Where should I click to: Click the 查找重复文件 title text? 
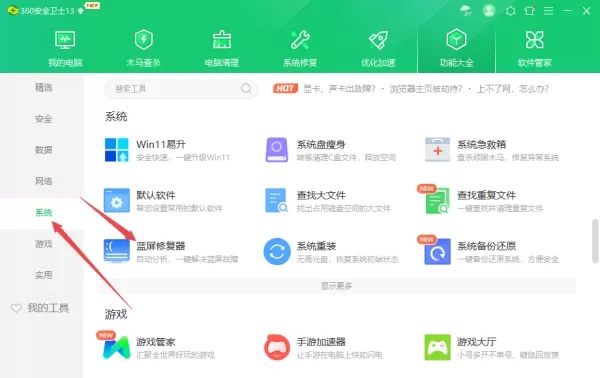[486, 195]
